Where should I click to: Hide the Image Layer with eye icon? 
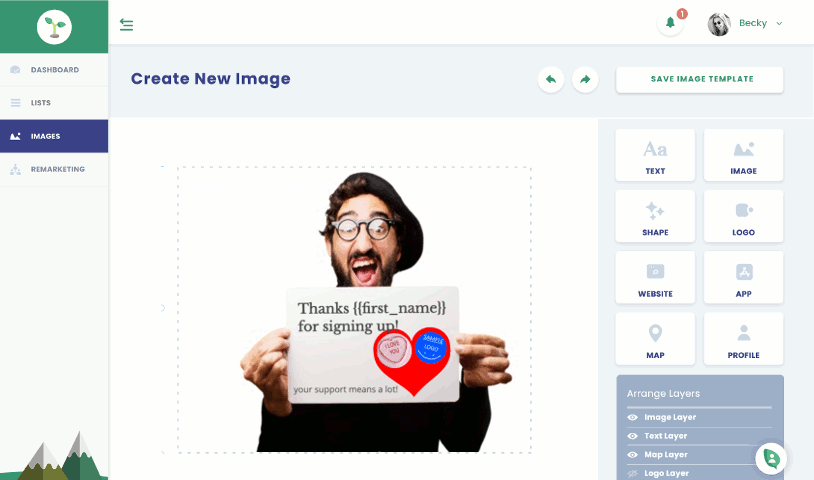pyautogui.click(x=632, y=417)
